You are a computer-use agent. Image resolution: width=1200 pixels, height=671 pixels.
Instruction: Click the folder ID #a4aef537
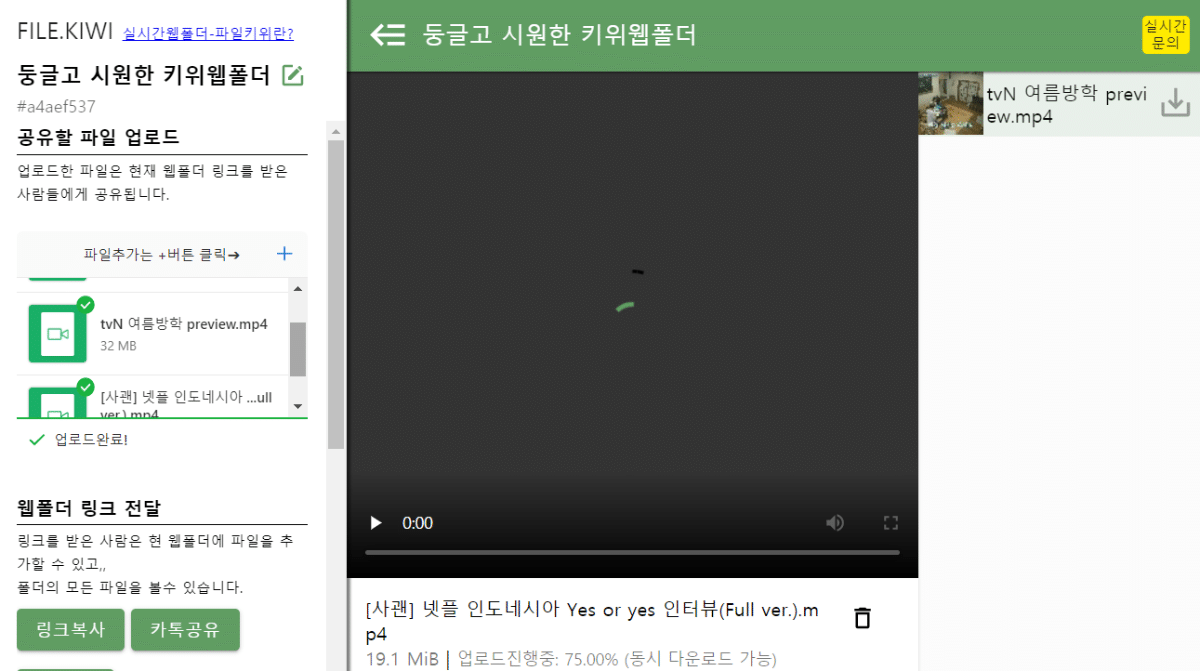point(56,107)
